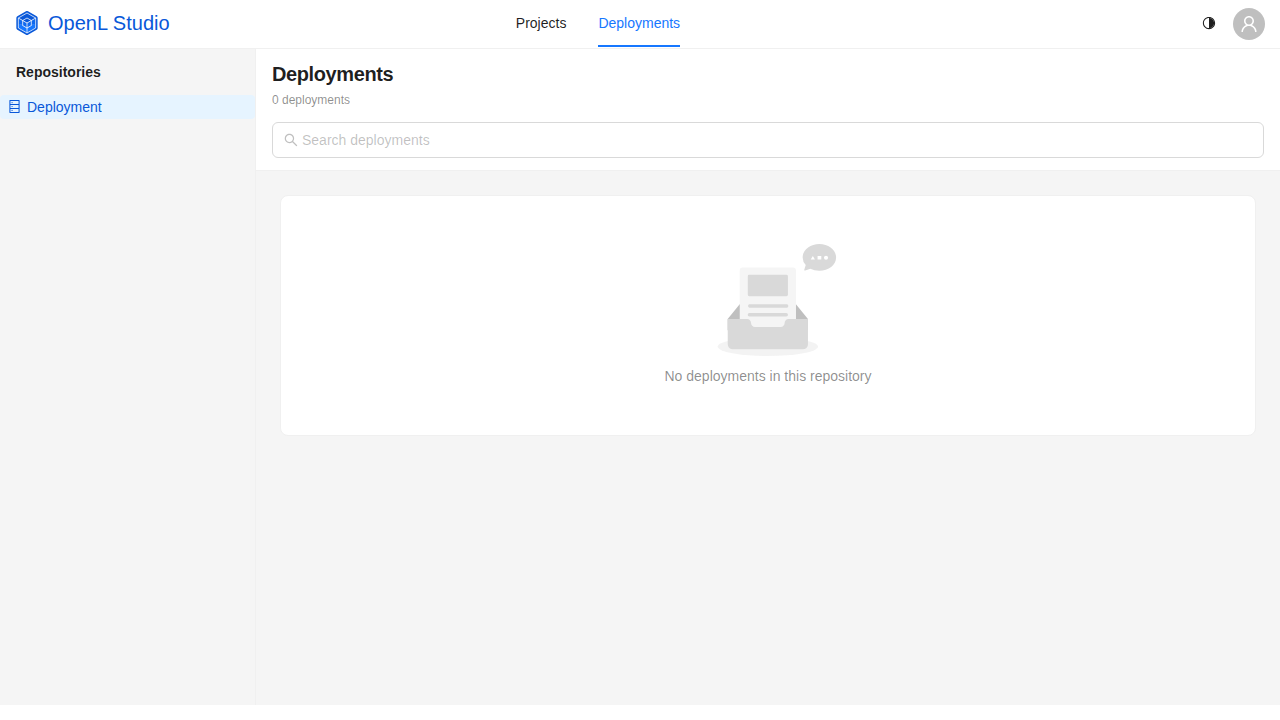This screenshot has height=720, width=1280.
Task: Toggle the dark/light theme contrast icon
Action: [x=1209, y=23]
